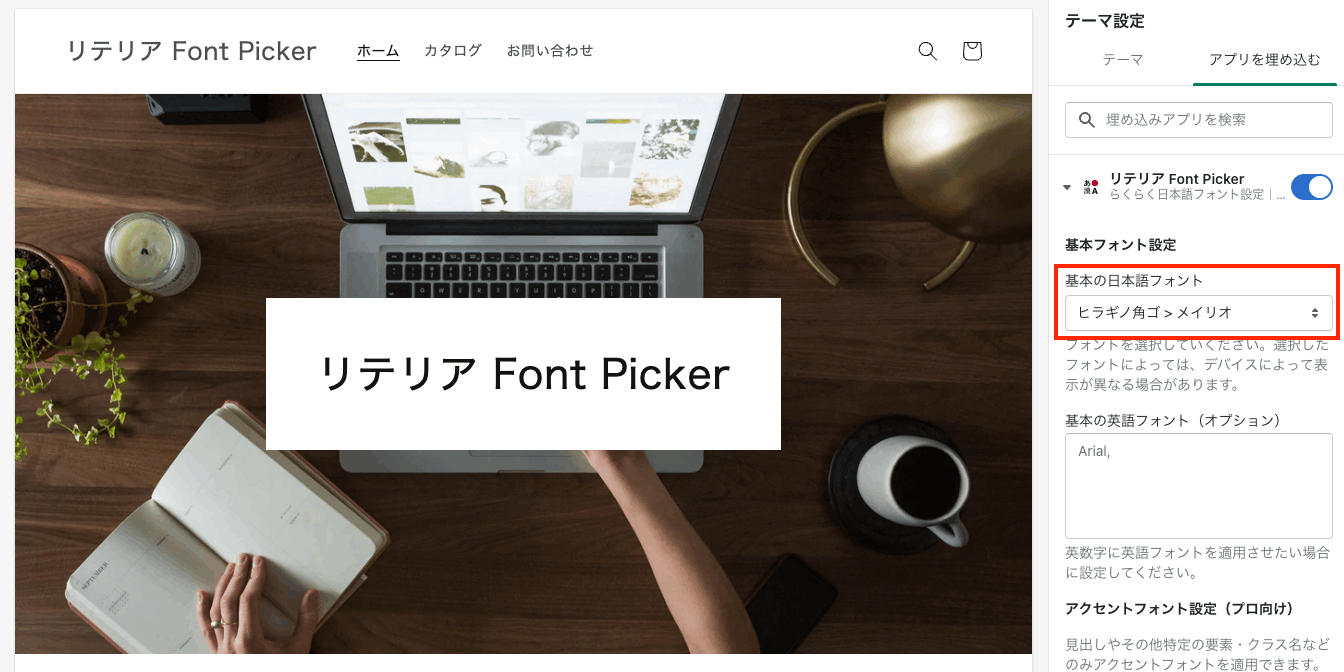Click the magnifier icon in embed search box
Screen dimensions: 1344x672
[x=1087, y=120]
